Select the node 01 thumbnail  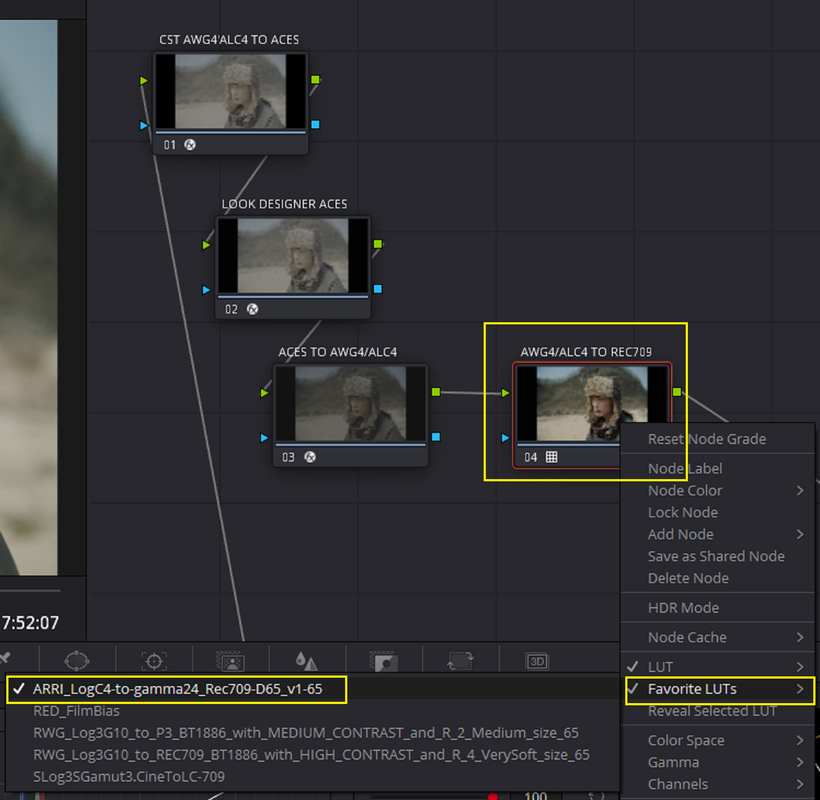(231, 92)
